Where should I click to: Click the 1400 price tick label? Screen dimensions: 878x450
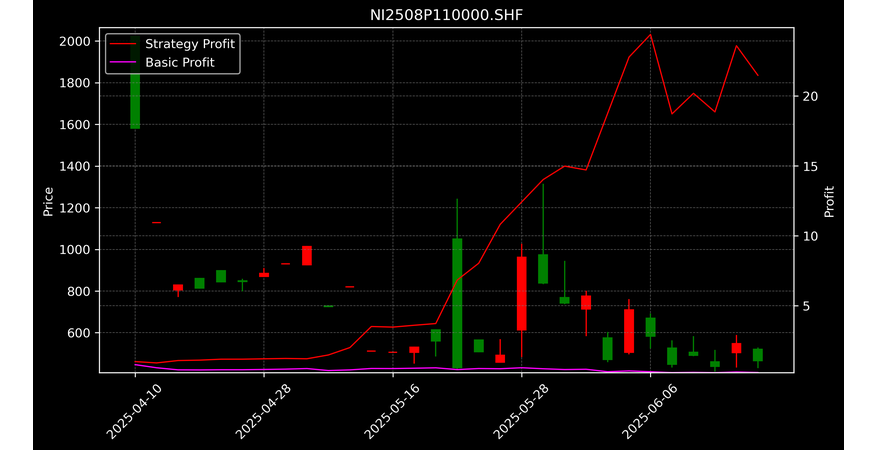76,166
